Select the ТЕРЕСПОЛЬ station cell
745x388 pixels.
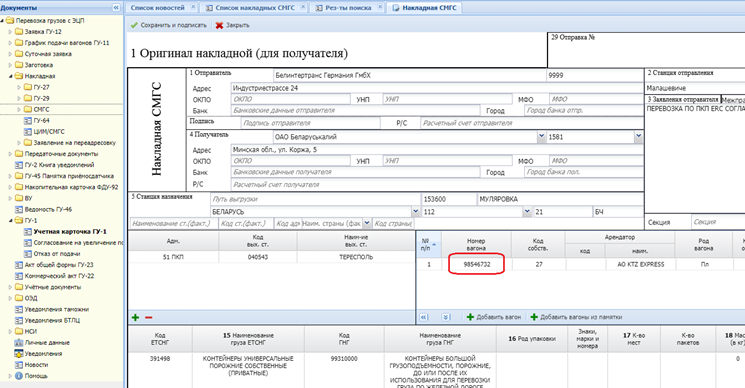coord(355,257)
